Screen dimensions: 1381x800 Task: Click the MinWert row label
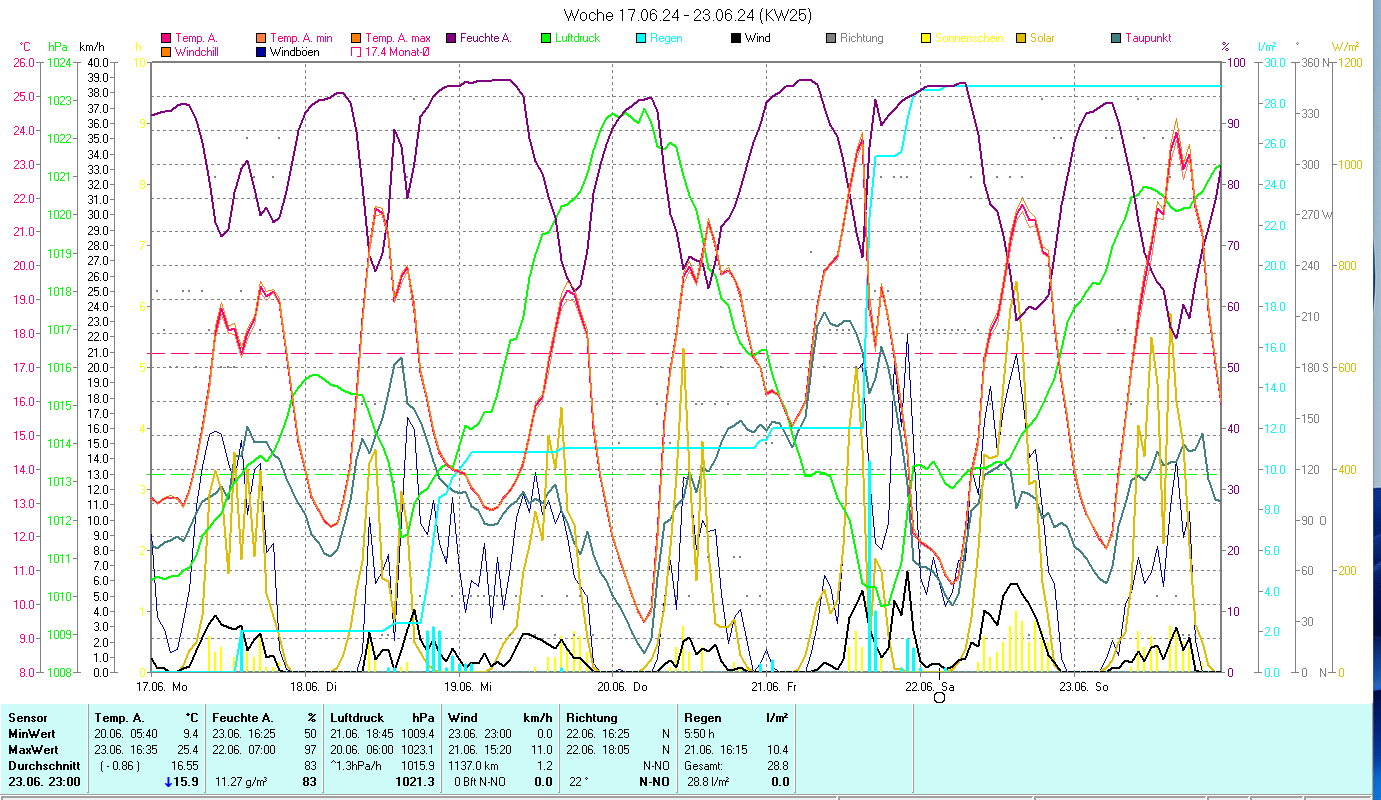click(33, 734)
